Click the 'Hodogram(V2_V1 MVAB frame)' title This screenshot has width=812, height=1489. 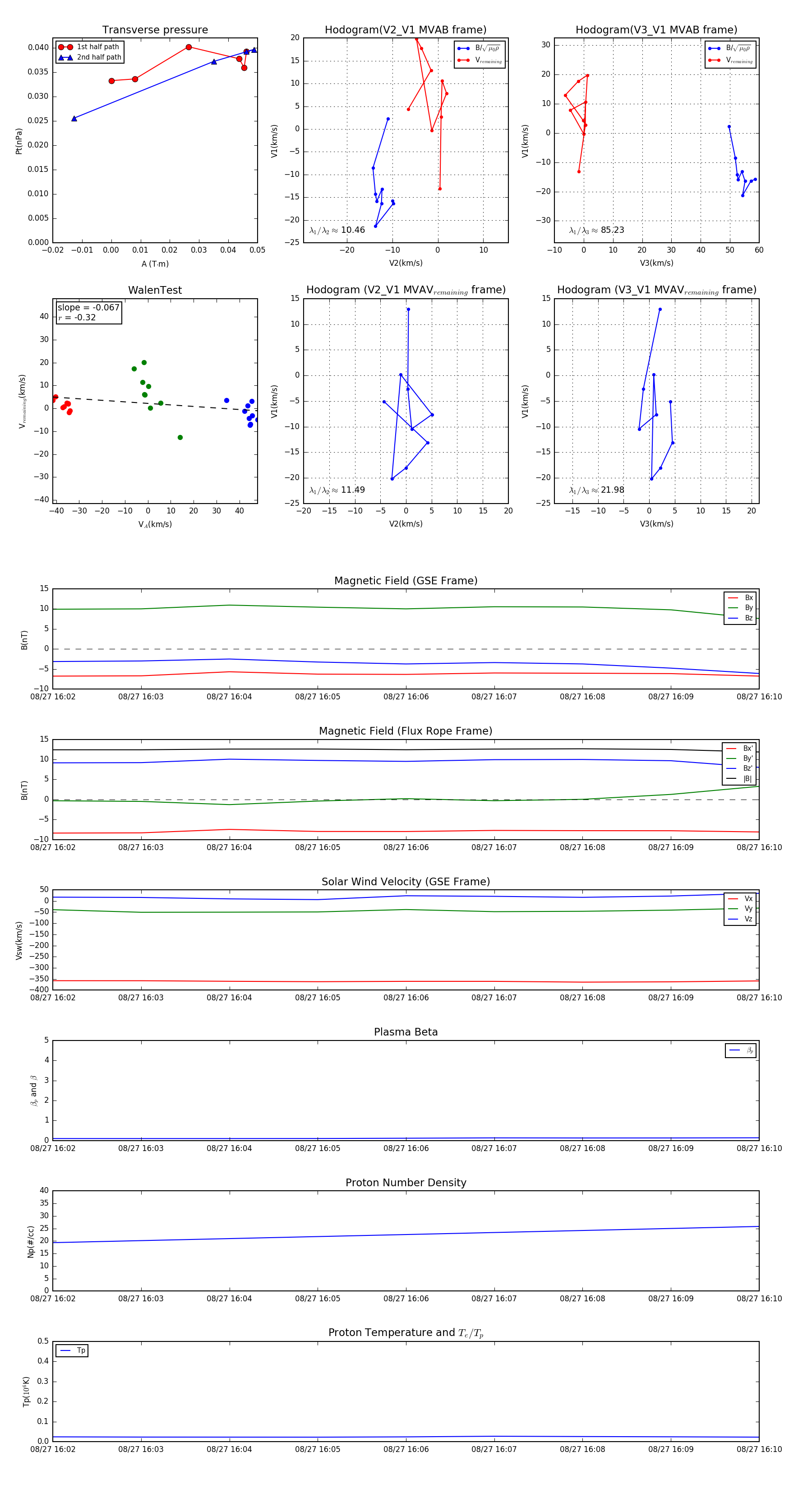click(406, 30)
